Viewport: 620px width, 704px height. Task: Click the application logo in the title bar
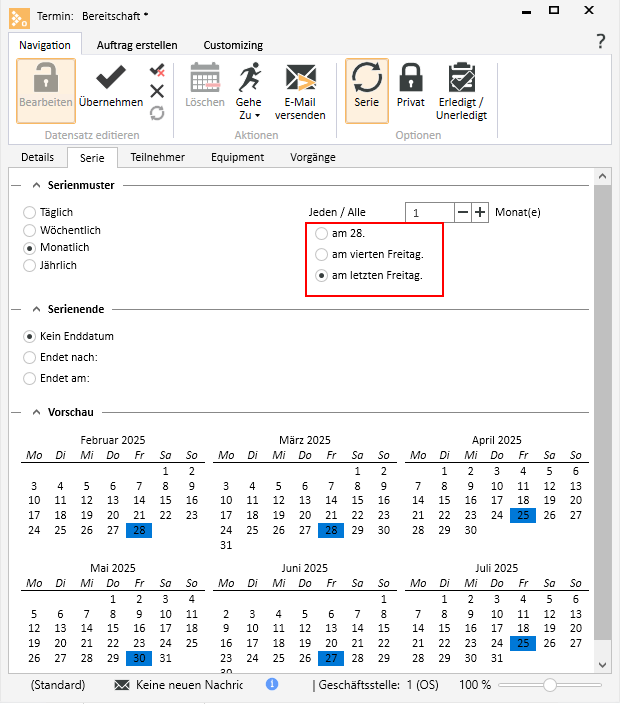(x=19, y=18)
